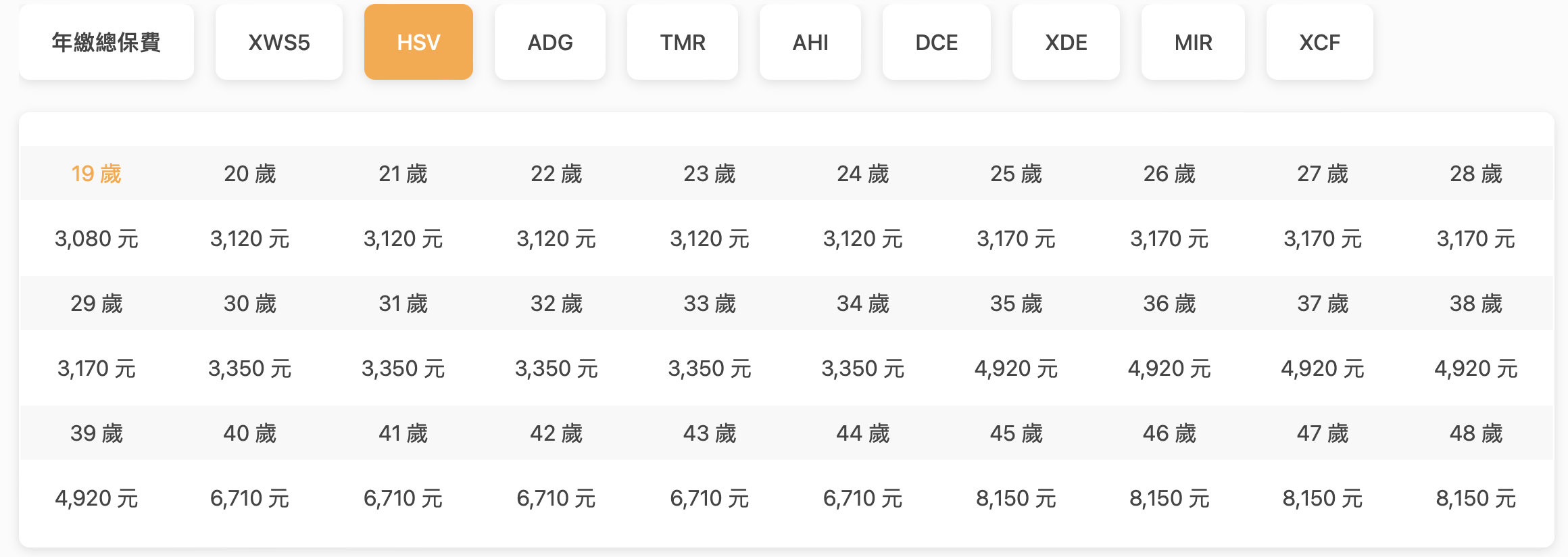Select the 28 歲 age cell
This screenshot has height=557, width=1568.
coord(1475,174)
